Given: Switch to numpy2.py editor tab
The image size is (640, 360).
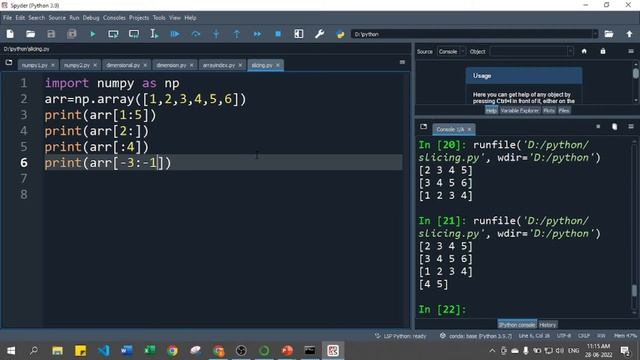Looking at the screenshot, I should 77,65.
